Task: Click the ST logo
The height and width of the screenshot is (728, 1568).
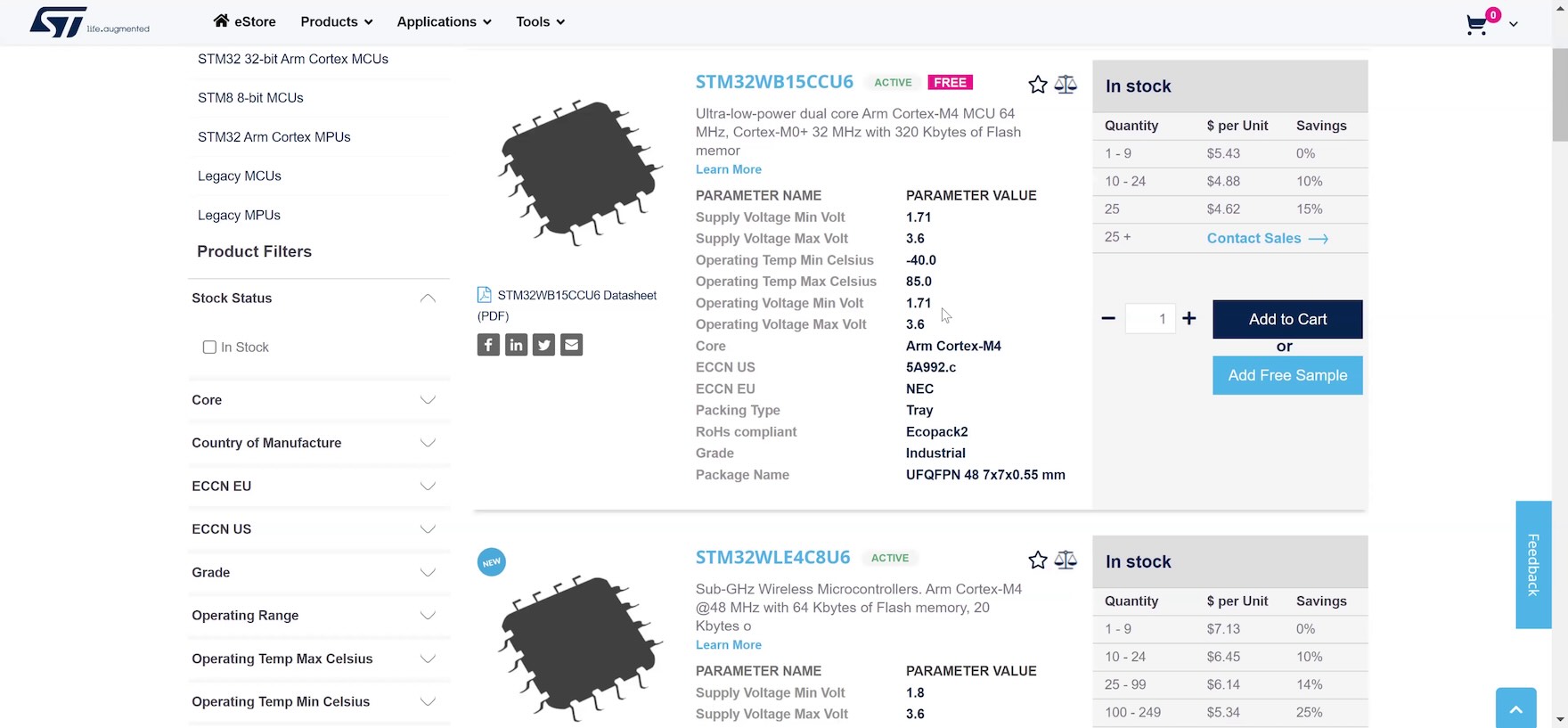Action: [59, 22]
